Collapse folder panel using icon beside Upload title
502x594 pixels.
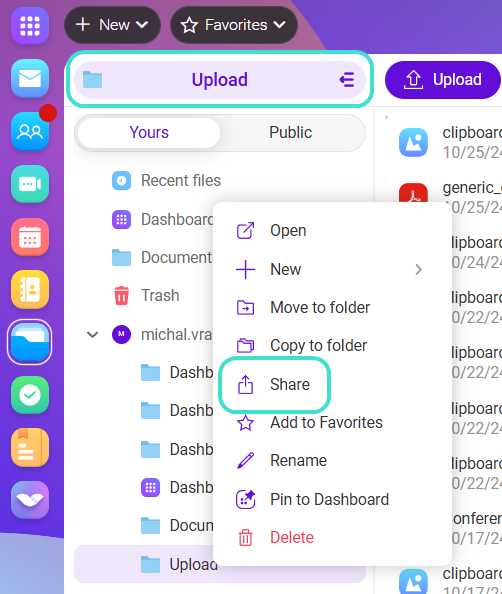(347, 80)
